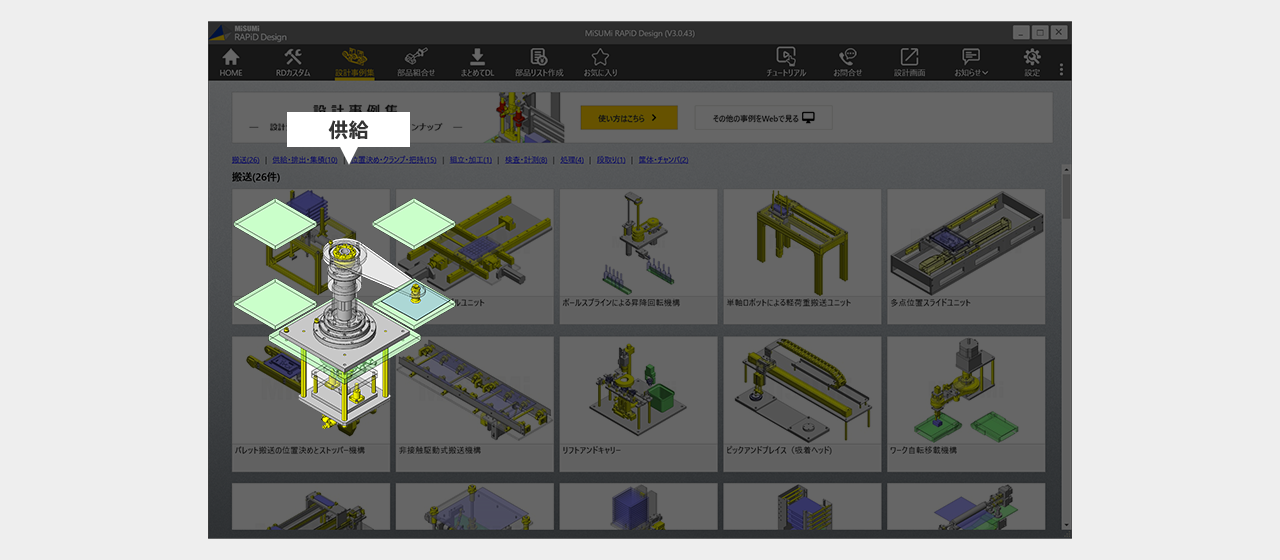This screenshot has height=560, width=1280.
Task: Click the まとめてDL download icon
Action: (x=477, y=62)
